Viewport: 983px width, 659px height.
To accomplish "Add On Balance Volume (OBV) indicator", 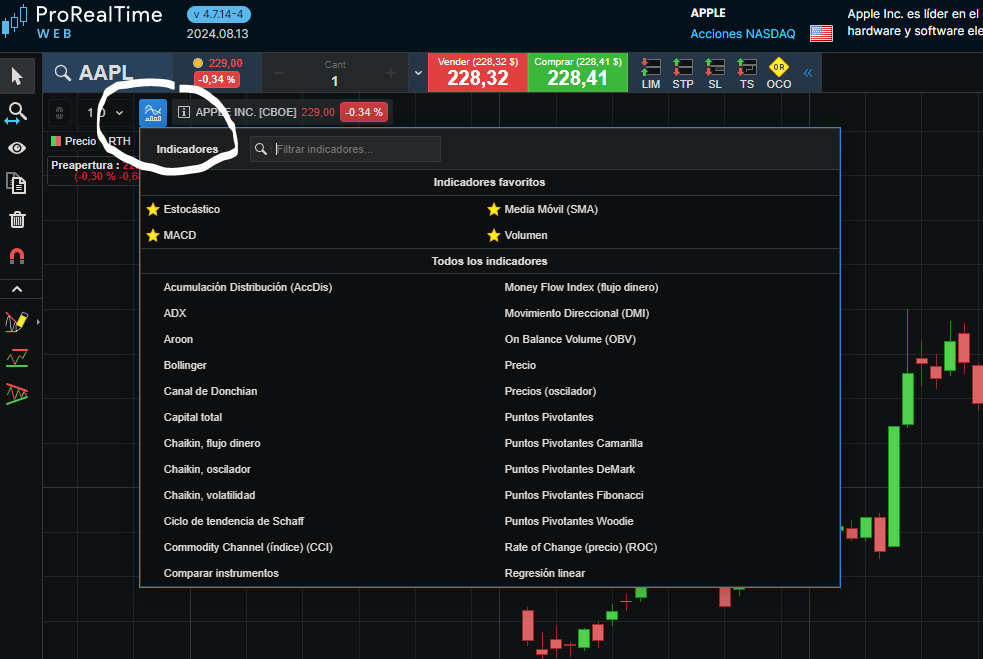I will tap(570, 339).
